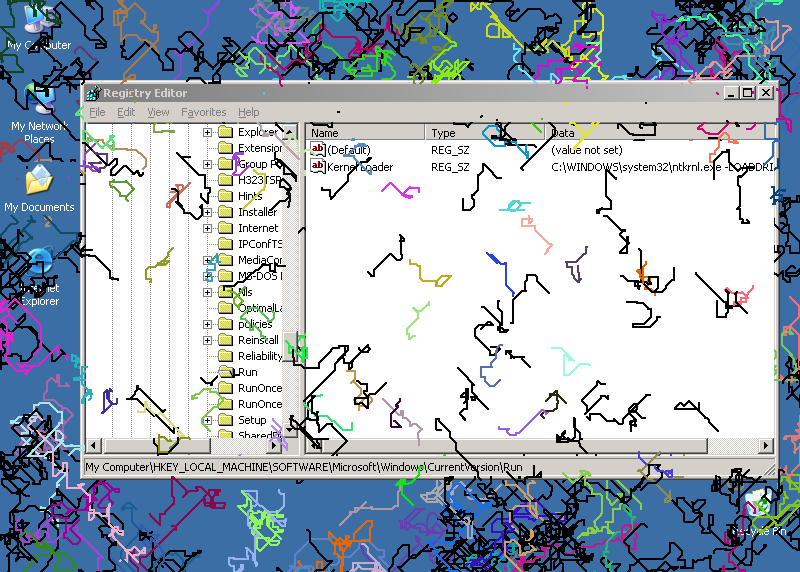Minimize the Registry Editor window

(x=731, y=93)
